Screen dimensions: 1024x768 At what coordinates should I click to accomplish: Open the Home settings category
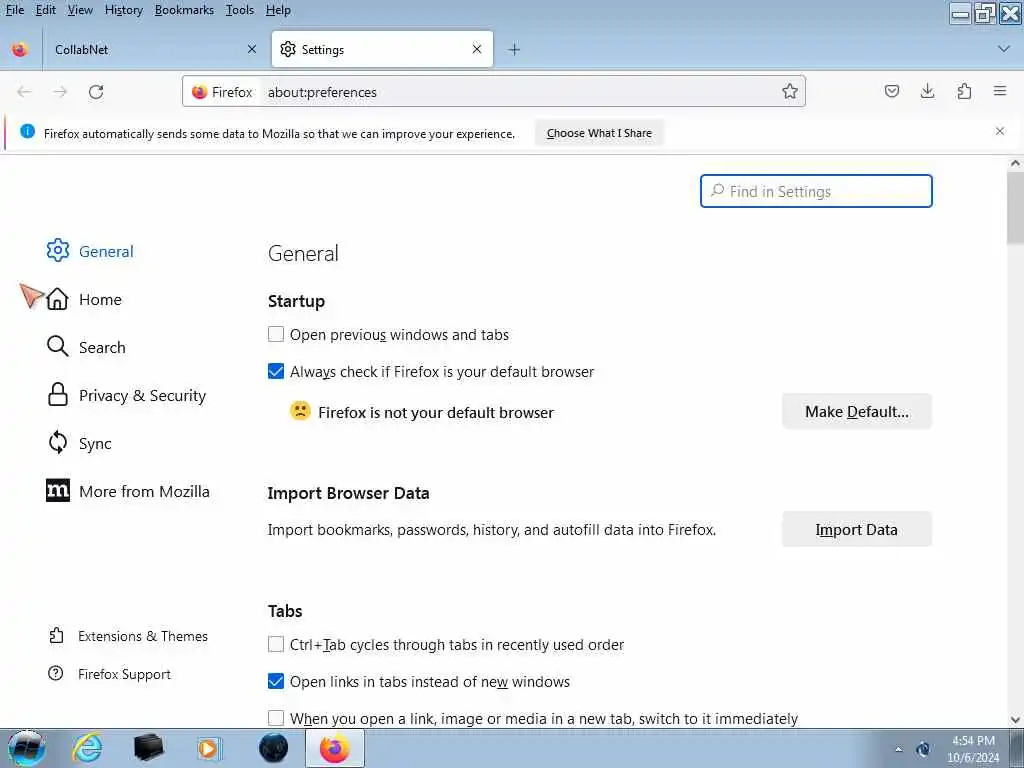pos(84,299)
